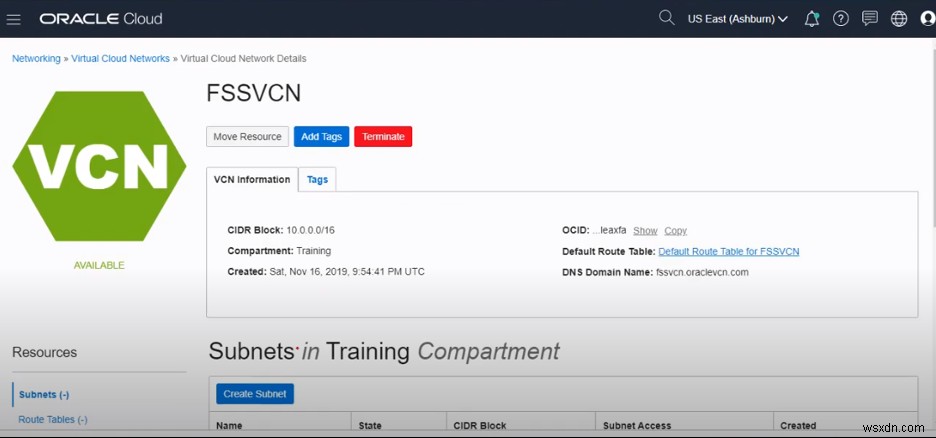Click the Add Tags button
The height and width of the screenshot is (438, 936).
[x=321, y=137]
